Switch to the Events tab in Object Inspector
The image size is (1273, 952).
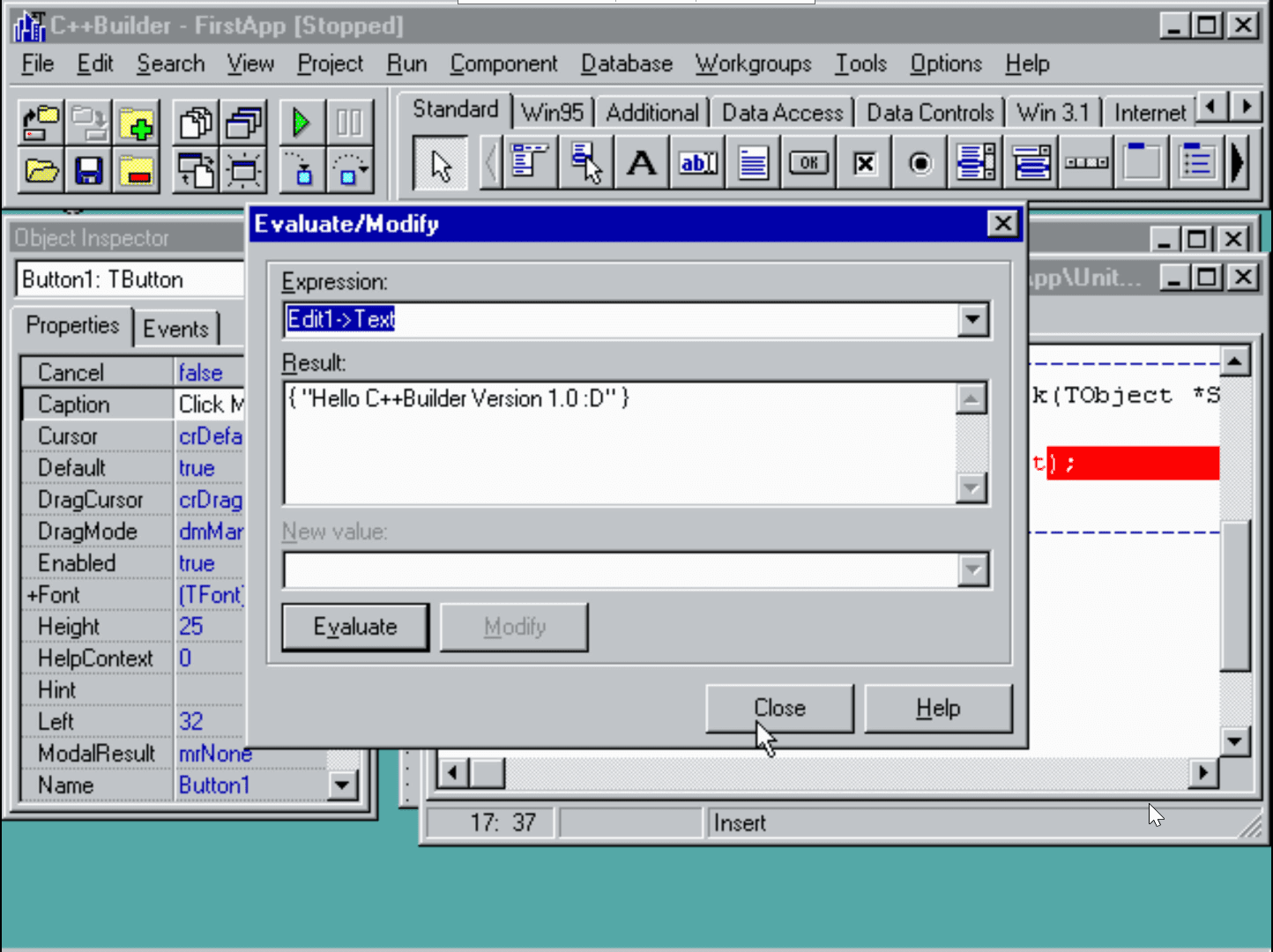(x=175, y=329)
